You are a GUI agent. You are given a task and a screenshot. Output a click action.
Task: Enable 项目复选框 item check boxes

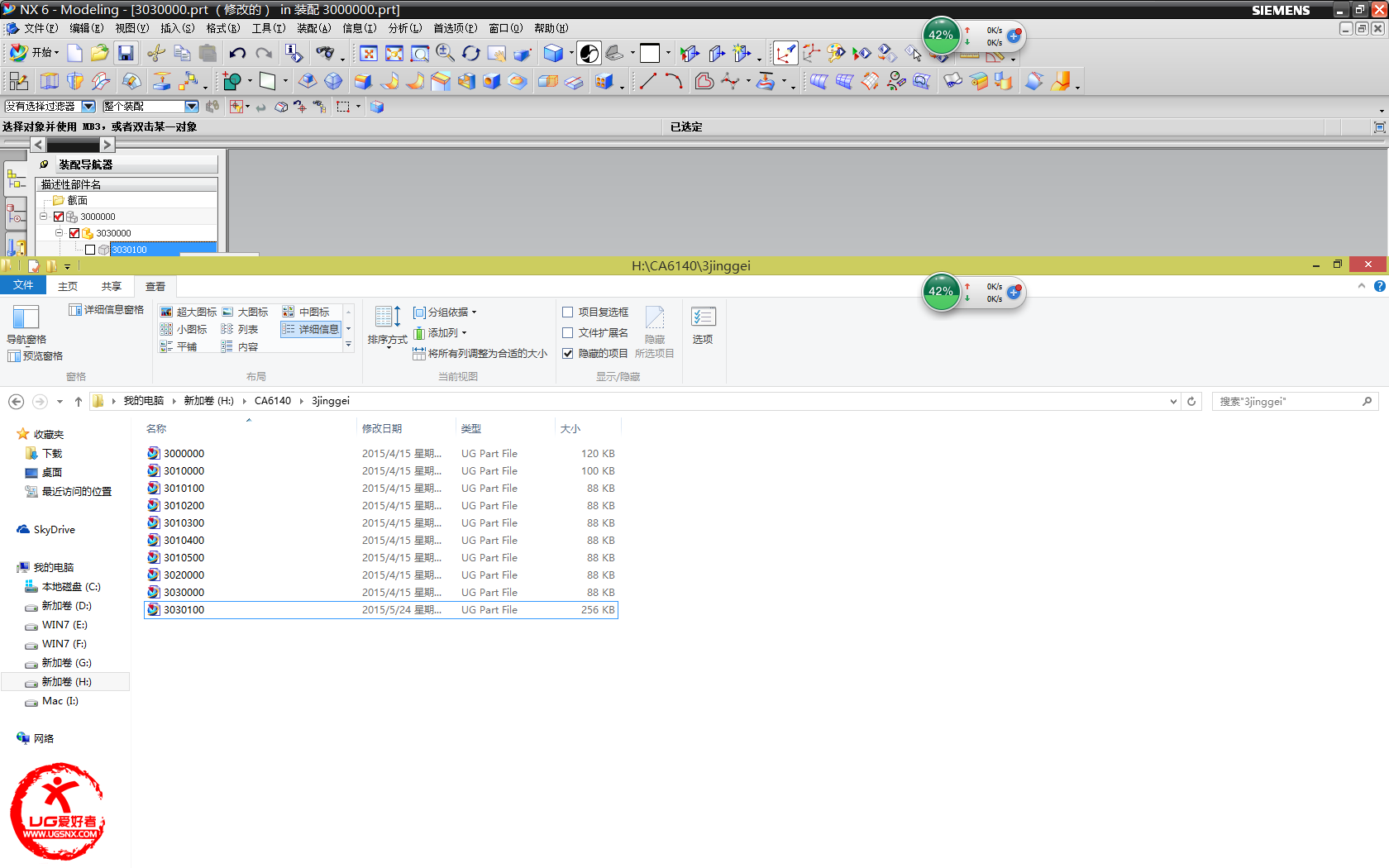pos(568,312)
